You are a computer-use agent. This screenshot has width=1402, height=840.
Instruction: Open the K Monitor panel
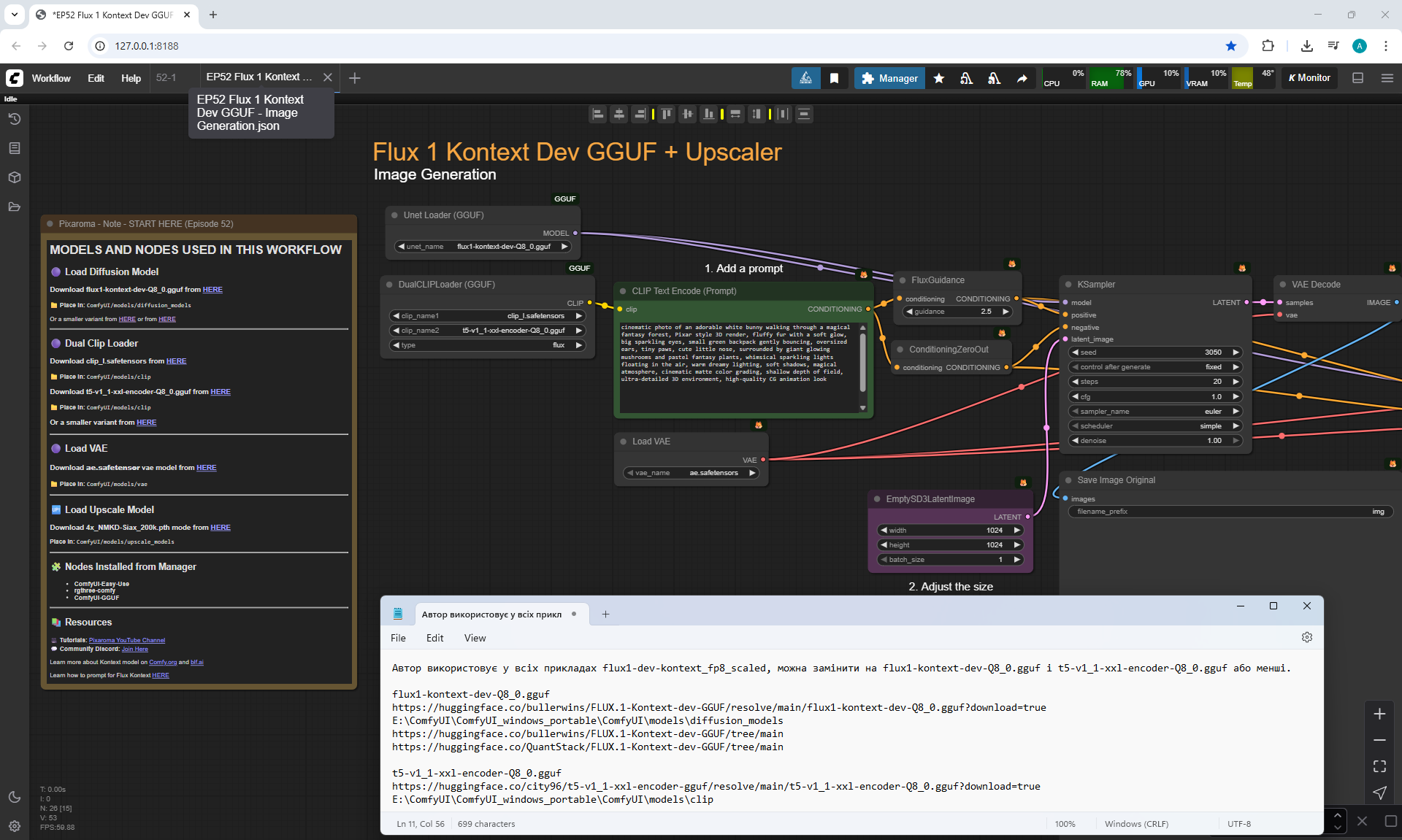[1309, 78]
